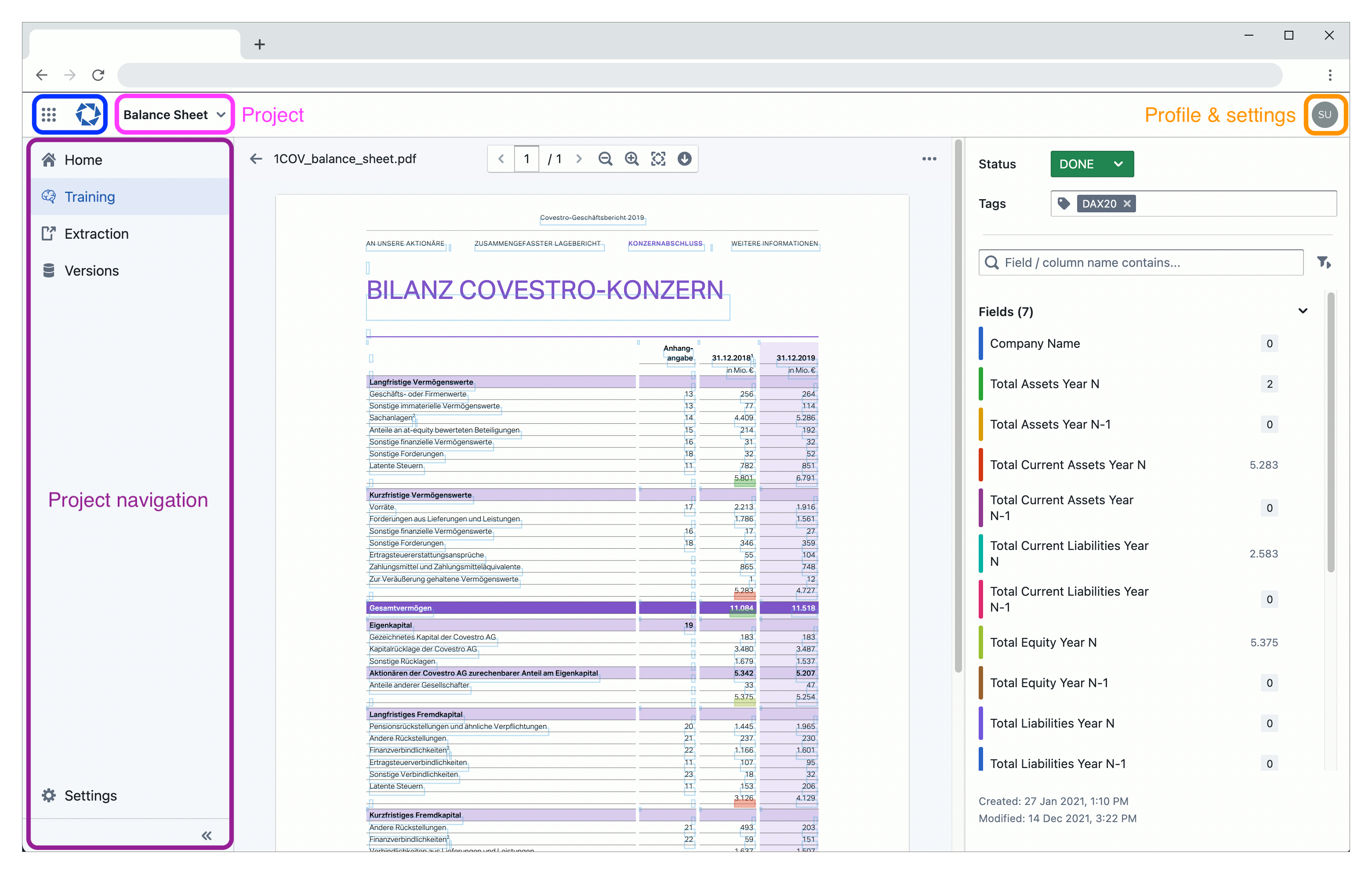
Task: Select the Company Name field
Action: pyautogui.click(x=1128, y=343)
